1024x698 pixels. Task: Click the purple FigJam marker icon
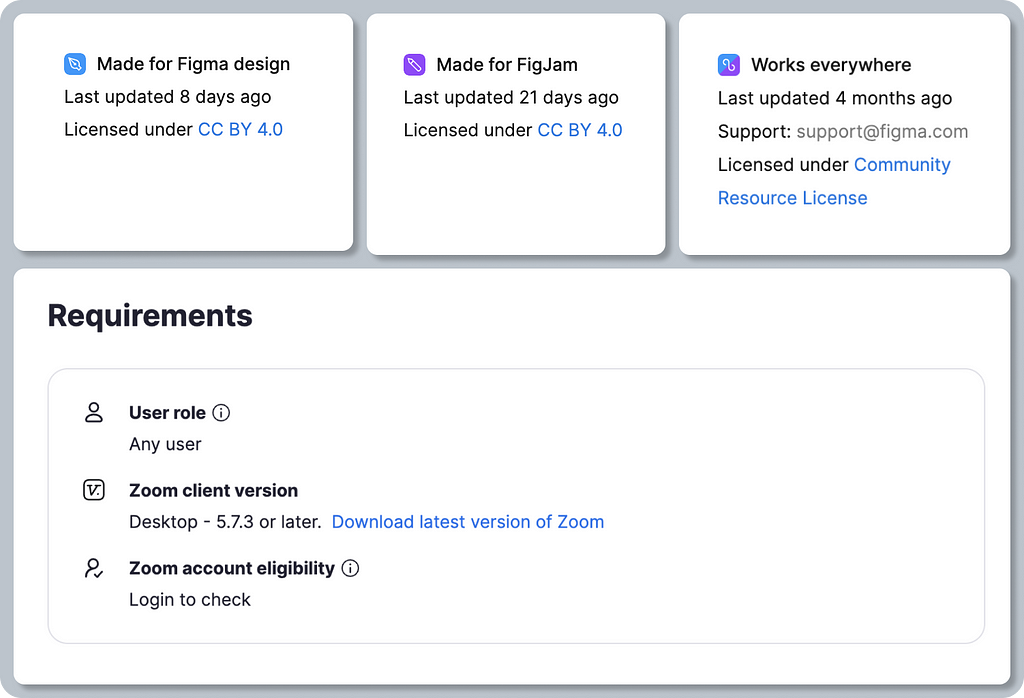coord(414,65)
